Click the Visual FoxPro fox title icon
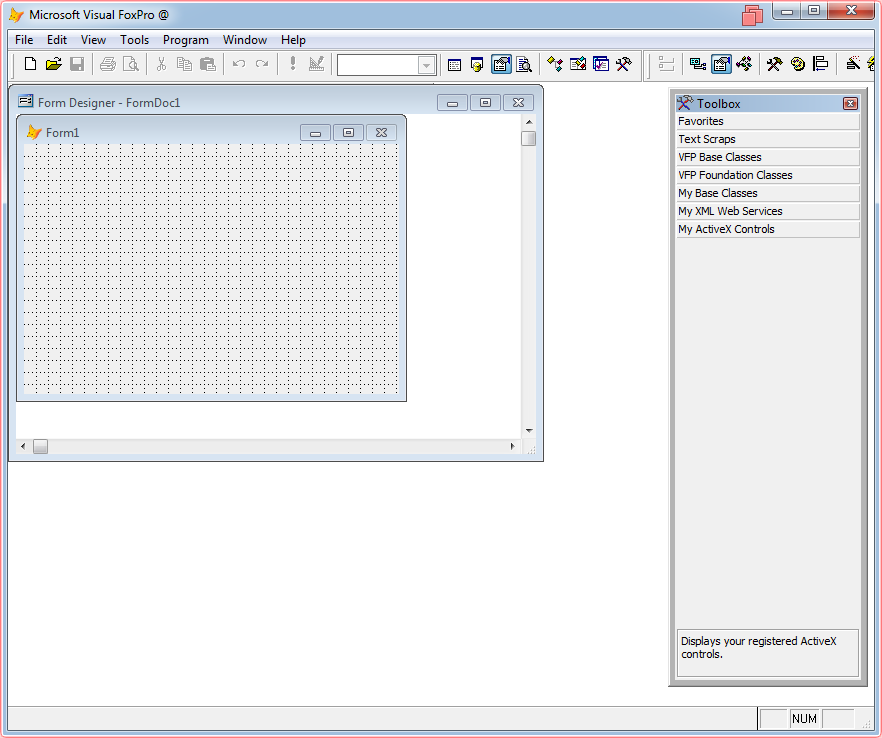The height and width of the screenshot is (738, 882). [16, 15]
